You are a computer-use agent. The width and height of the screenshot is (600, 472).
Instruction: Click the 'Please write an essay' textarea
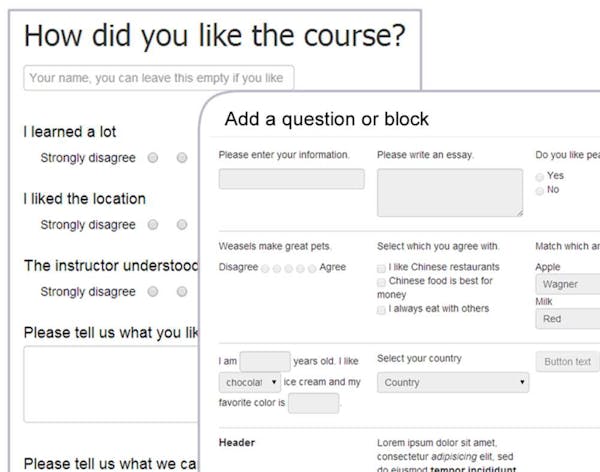tap(449, 192)
